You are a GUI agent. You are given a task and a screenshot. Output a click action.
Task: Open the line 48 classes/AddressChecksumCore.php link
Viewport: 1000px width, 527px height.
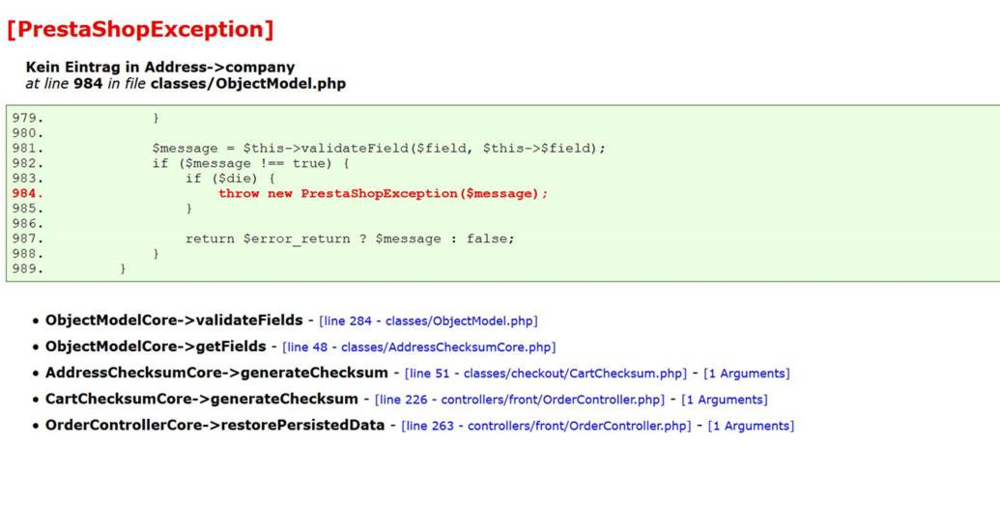tap(419, 347)
